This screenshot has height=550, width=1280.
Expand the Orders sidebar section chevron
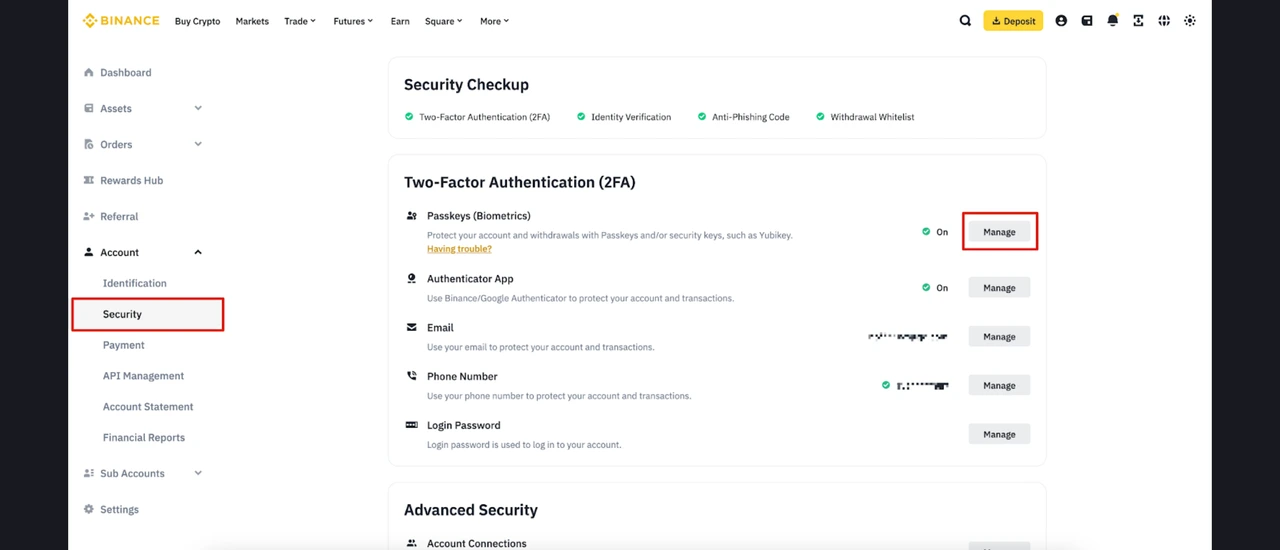pos(198,144)
